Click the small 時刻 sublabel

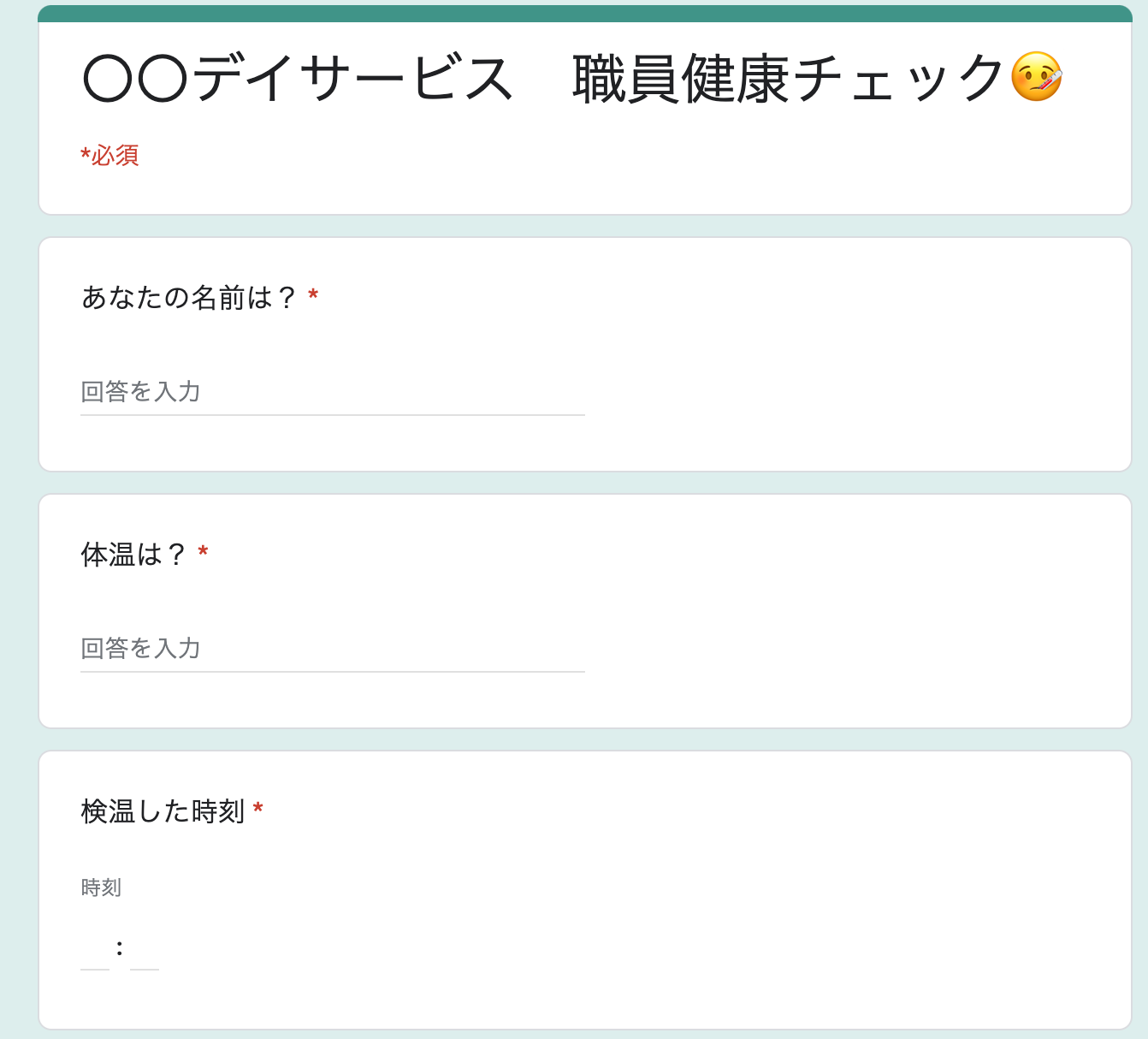(x=101, y=888)
